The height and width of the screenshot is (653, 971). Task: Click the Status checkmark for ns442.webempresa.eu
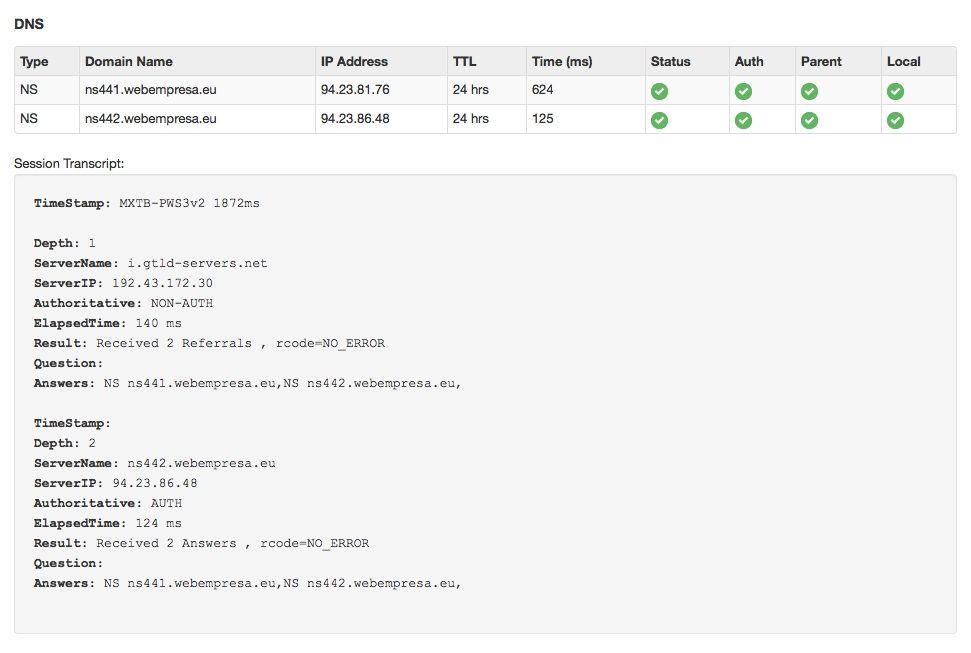pyautogui.click(x=659, y=120)
